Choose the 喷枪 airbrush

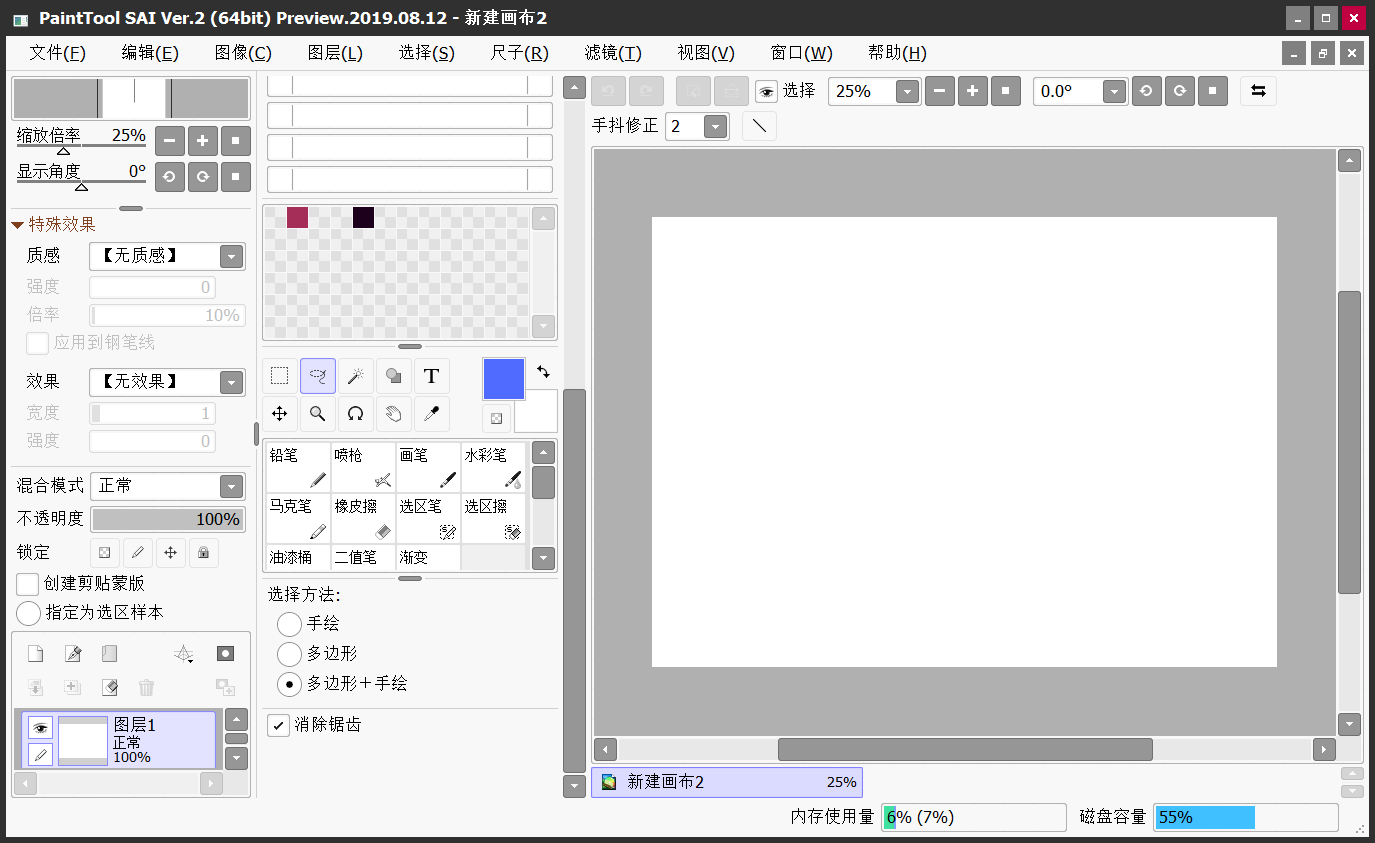[x=363, y=468]
